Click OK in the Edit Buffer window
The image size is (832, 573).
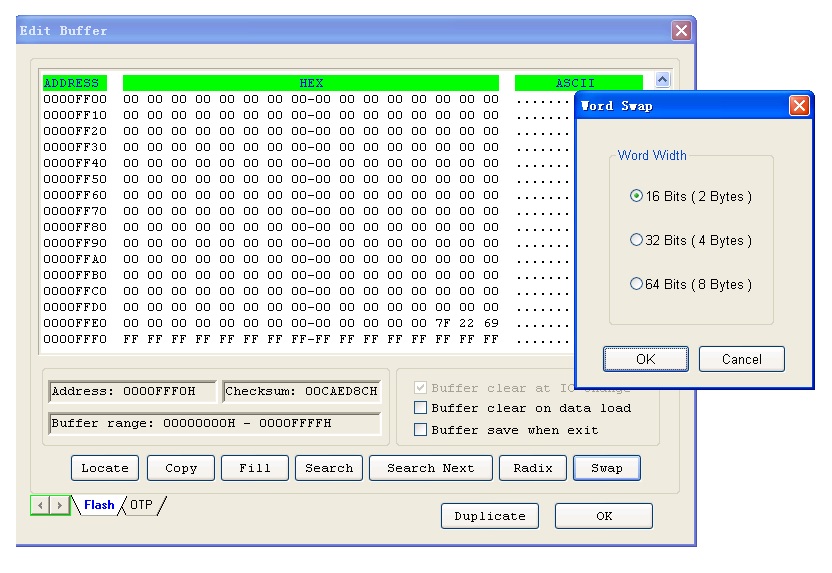tap(603, 516)
